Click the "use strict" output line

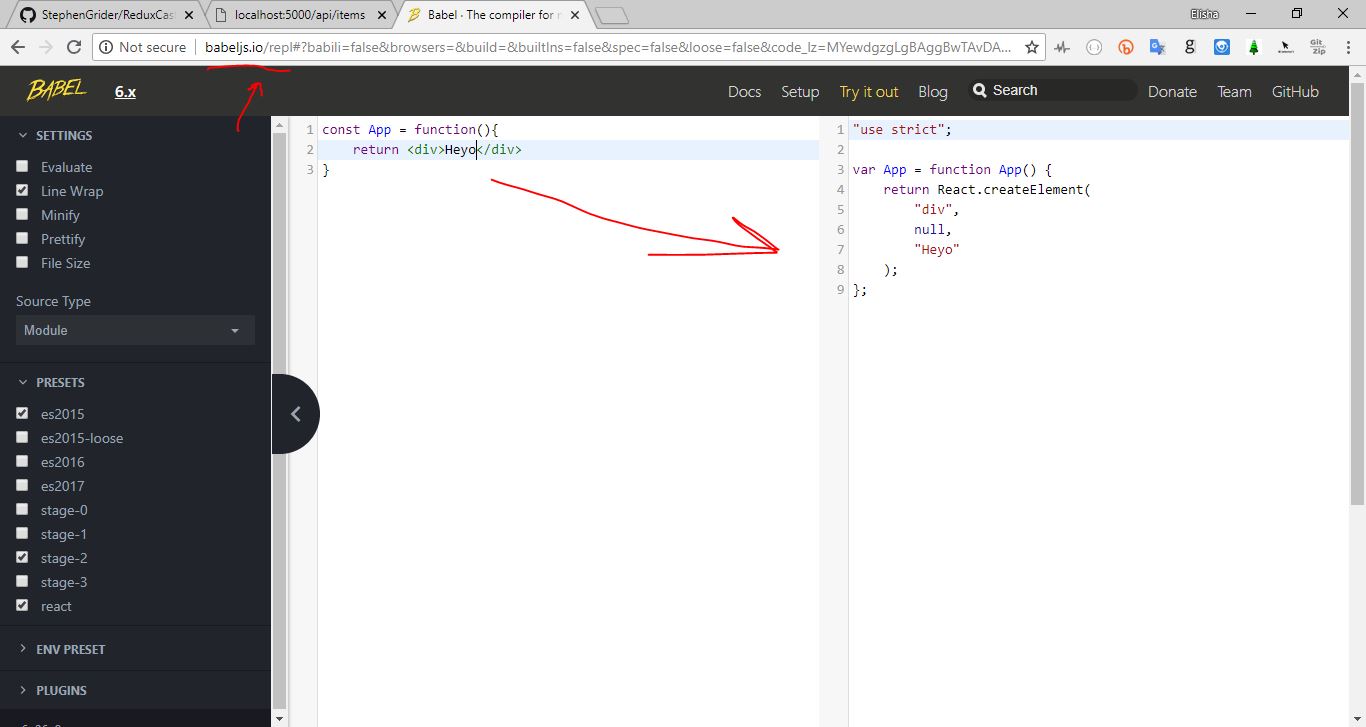(x=902, y=130)
